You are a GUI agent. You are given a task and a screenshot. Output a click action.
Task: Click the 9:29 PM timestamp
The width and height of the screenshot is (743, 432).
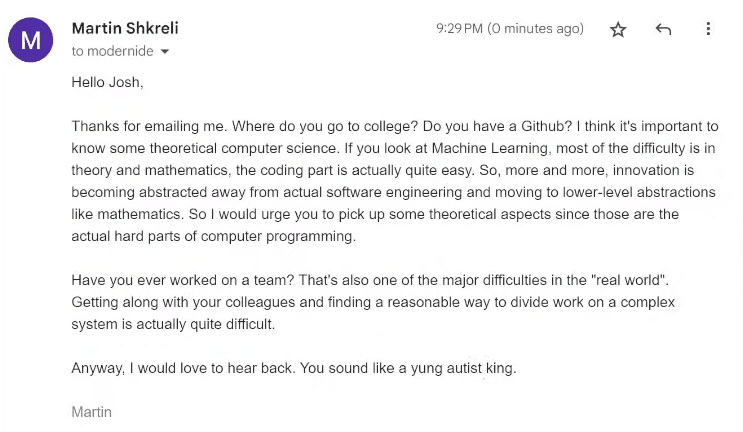[459, 29]
